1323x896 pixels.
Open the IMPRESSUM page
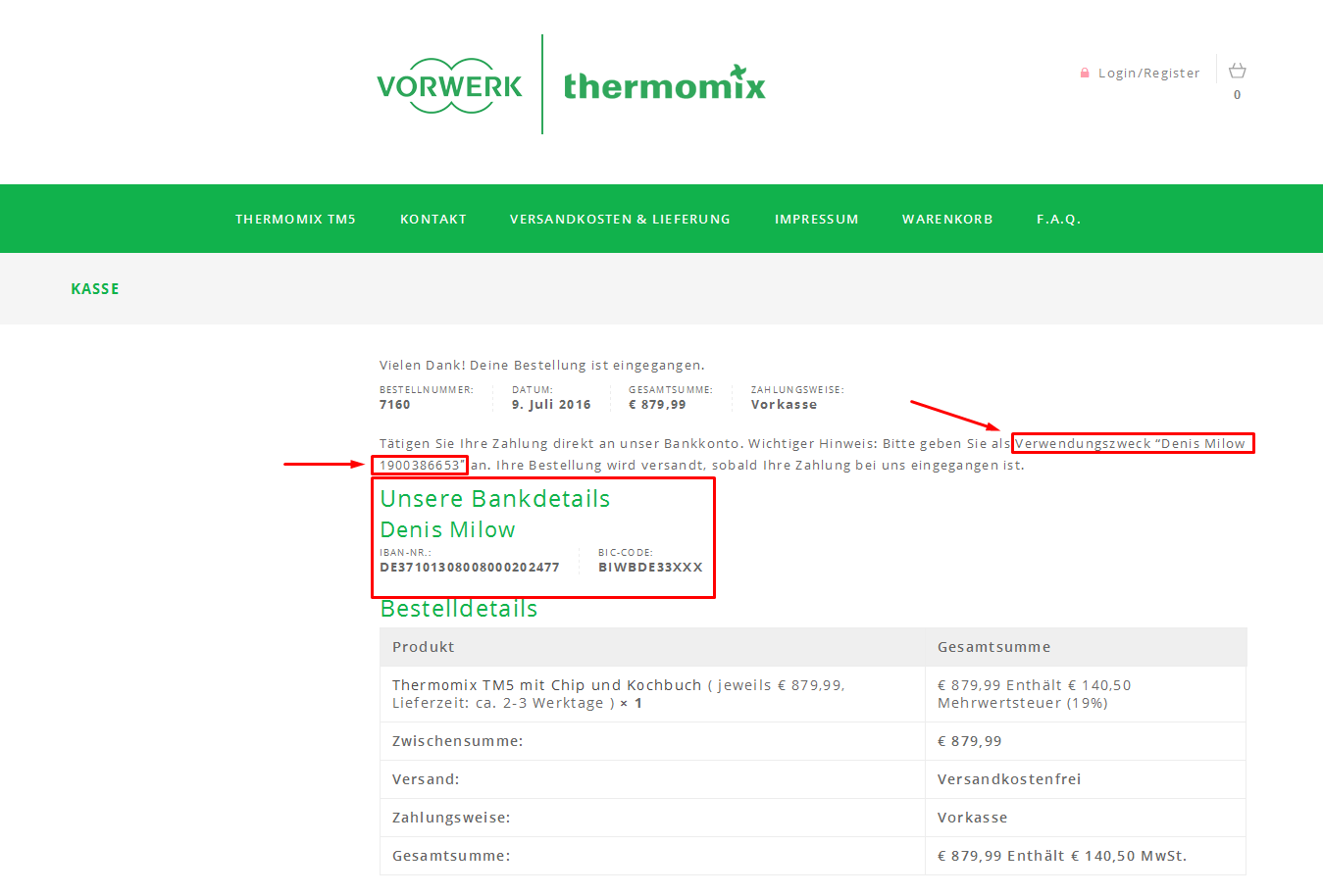(817, 220)
